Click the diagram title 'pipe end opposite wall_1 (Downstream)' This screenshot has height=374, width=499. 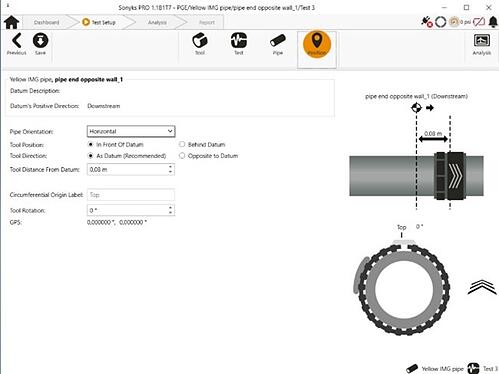click(x=416, y=96)
